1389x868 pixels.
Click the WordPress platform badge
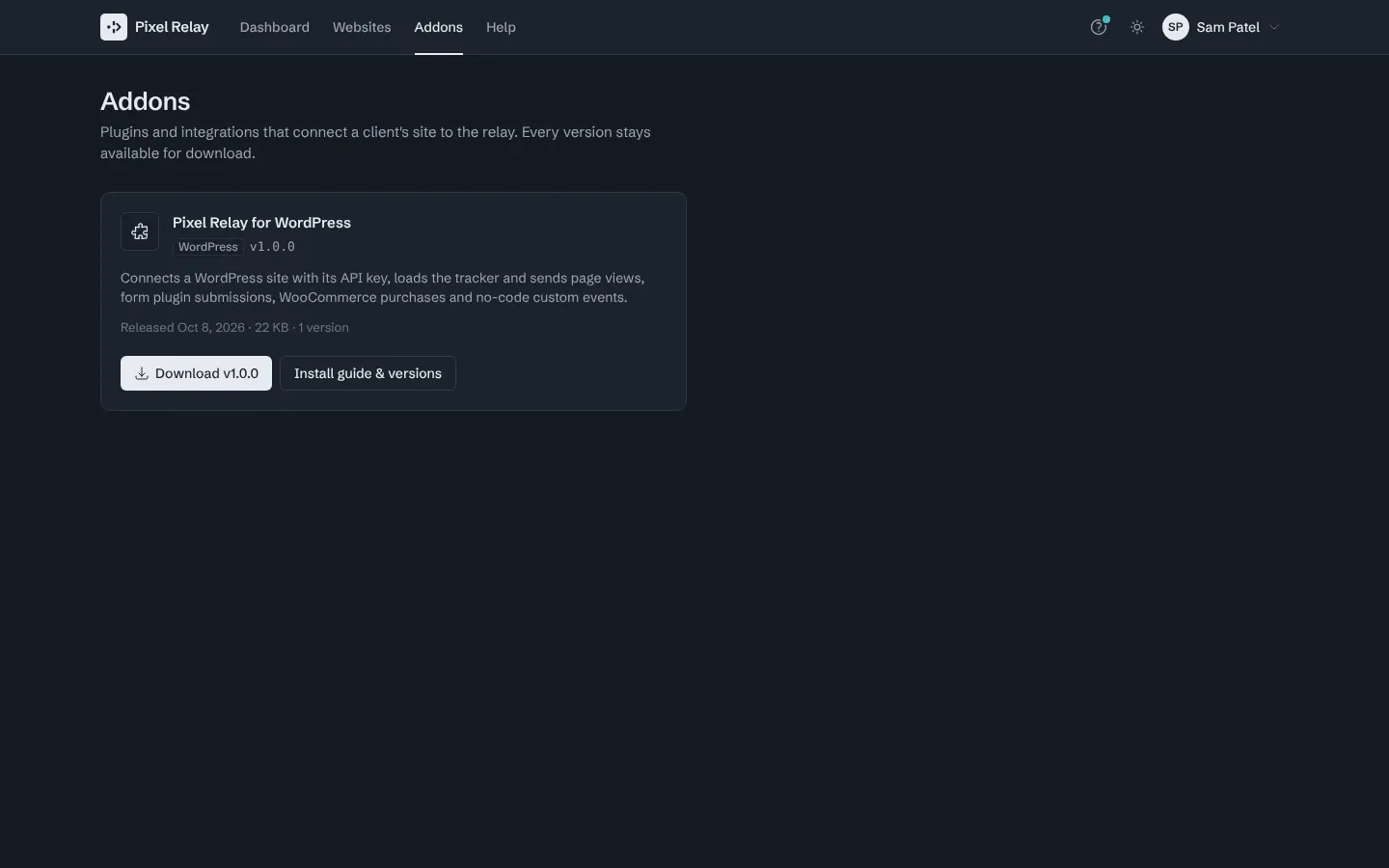point(208,247)
